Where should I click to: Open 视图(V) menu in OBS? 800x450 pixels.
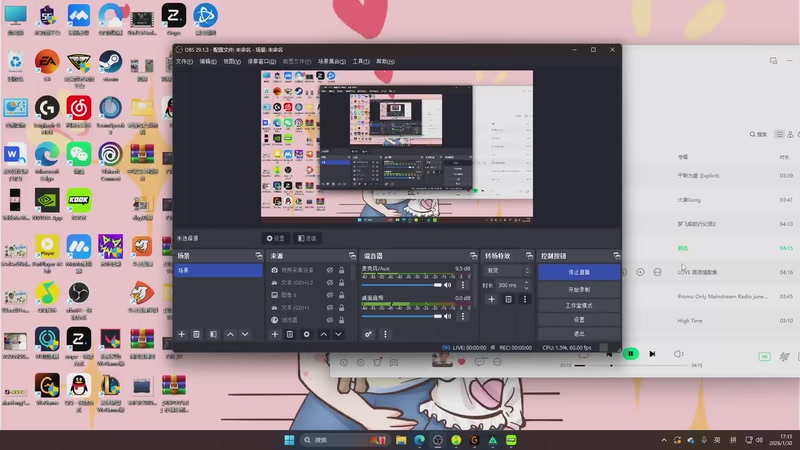232,61
